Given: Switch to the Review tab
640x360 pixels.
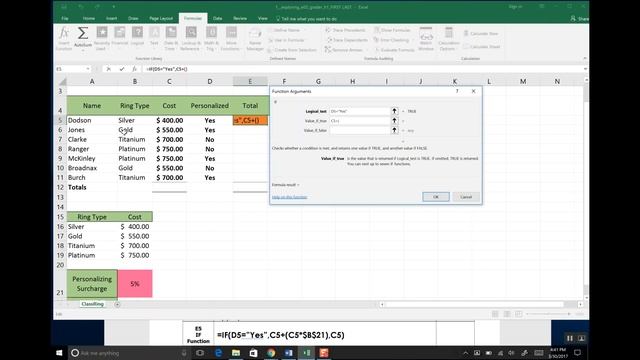Looking at the screenshot, I should tap(240, 18).
